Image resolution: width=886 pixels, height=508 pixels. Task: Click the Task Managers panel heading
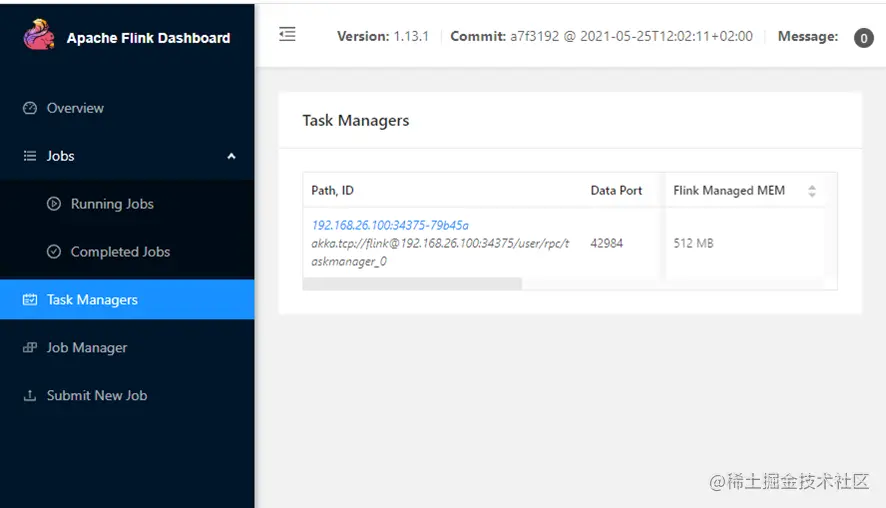tap(355, 120)
